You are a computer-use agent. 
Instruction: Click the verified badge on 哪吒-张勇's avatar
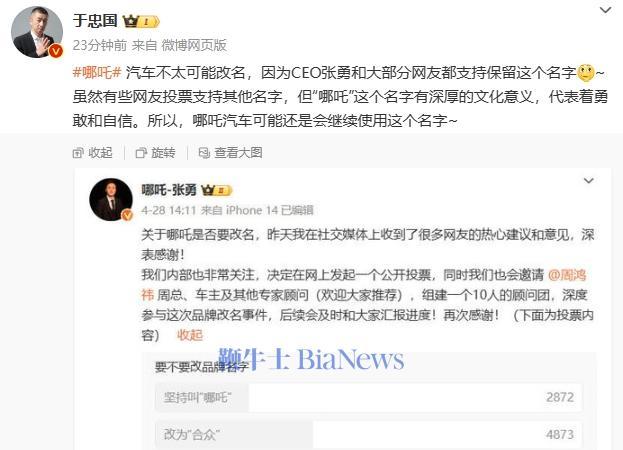point(127,215)
